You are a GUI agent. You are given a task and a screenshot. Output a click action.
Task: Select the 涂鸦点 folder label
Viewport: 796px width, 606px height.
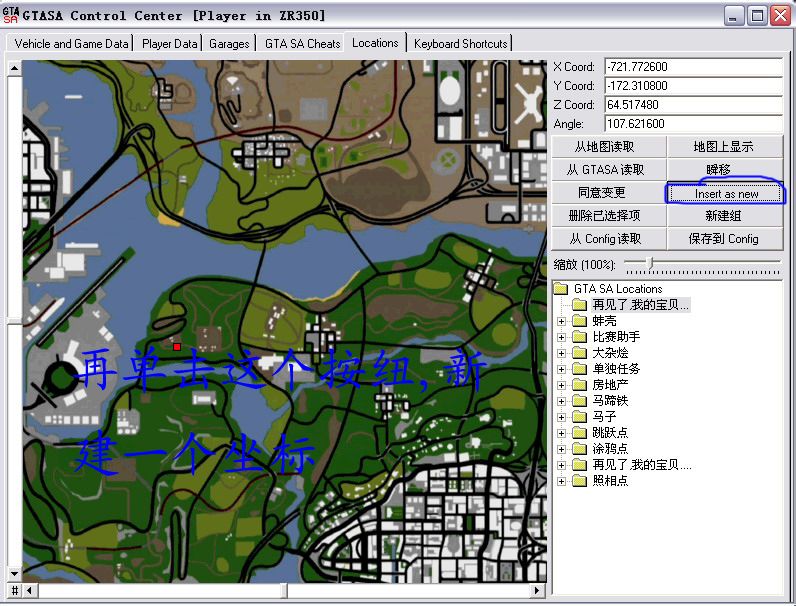tap(610, 449)
